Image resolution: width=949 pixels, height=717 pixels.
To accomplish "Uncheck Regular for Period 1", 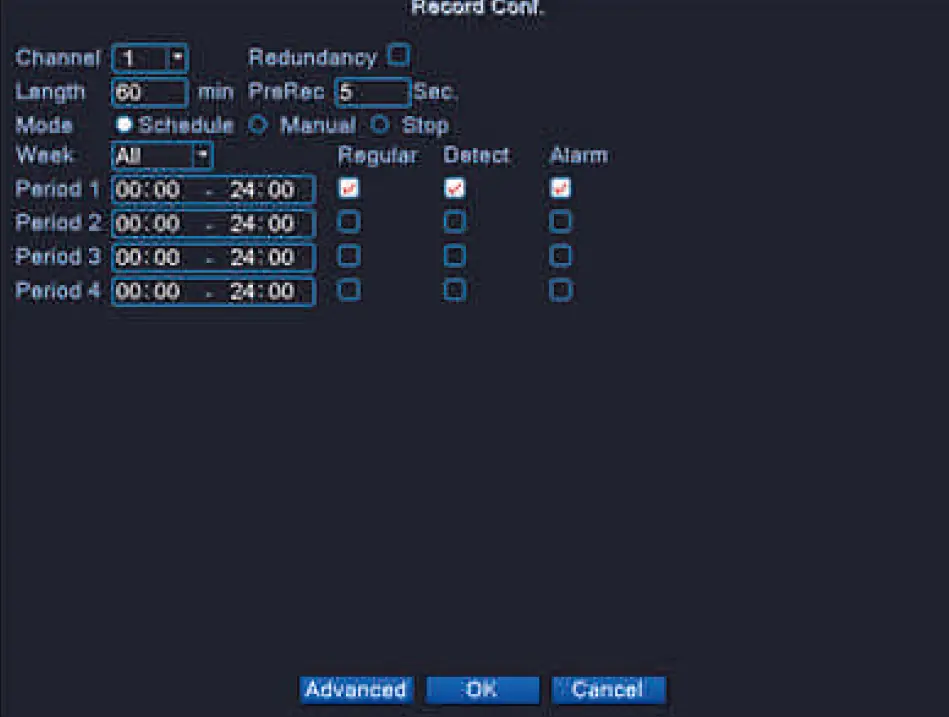I will (x=349, y=188).
